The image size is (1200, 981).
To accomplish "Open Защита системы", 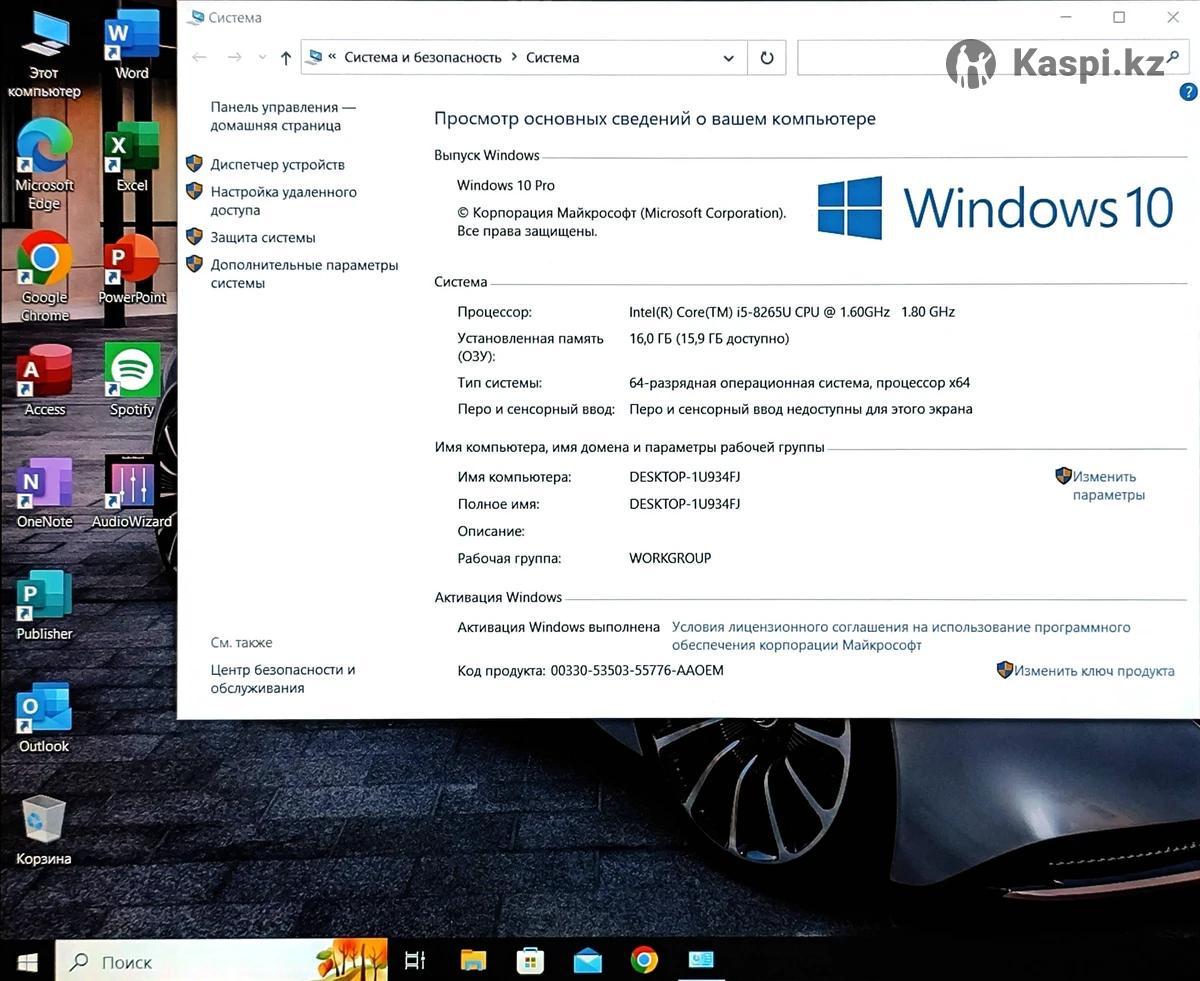I will coord(263,238).
